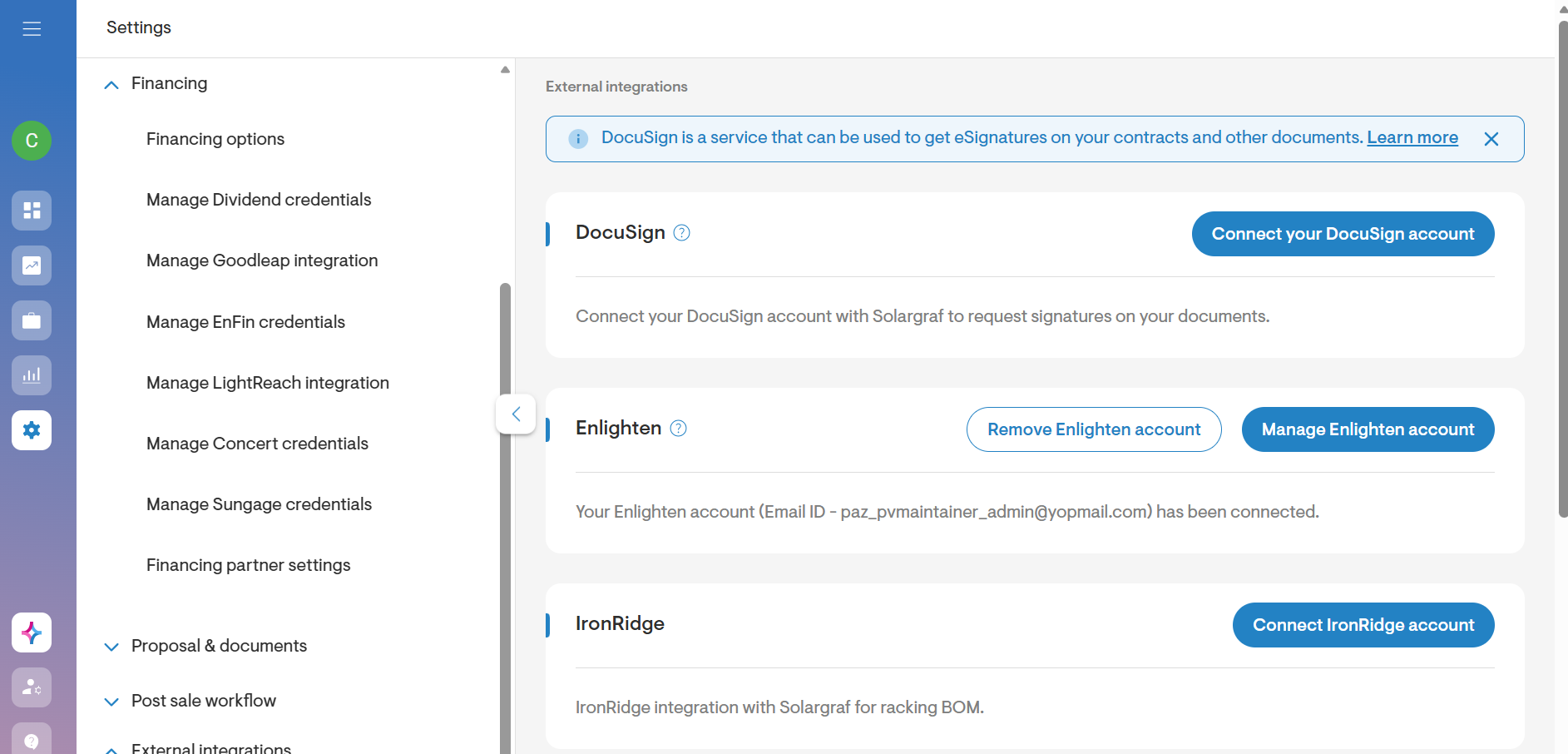Click the settings menu scrollbar thumb
Image resolution: width=1568 pixels, height=754 pixels.
point(505,518)
